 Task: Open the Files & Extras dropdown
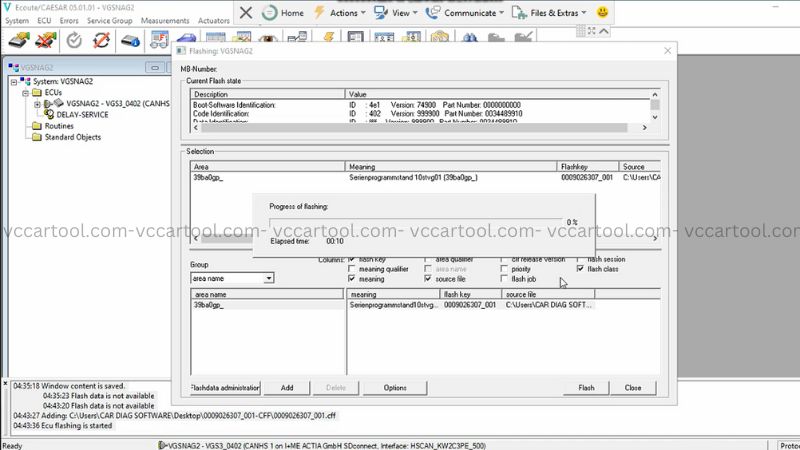549,13
